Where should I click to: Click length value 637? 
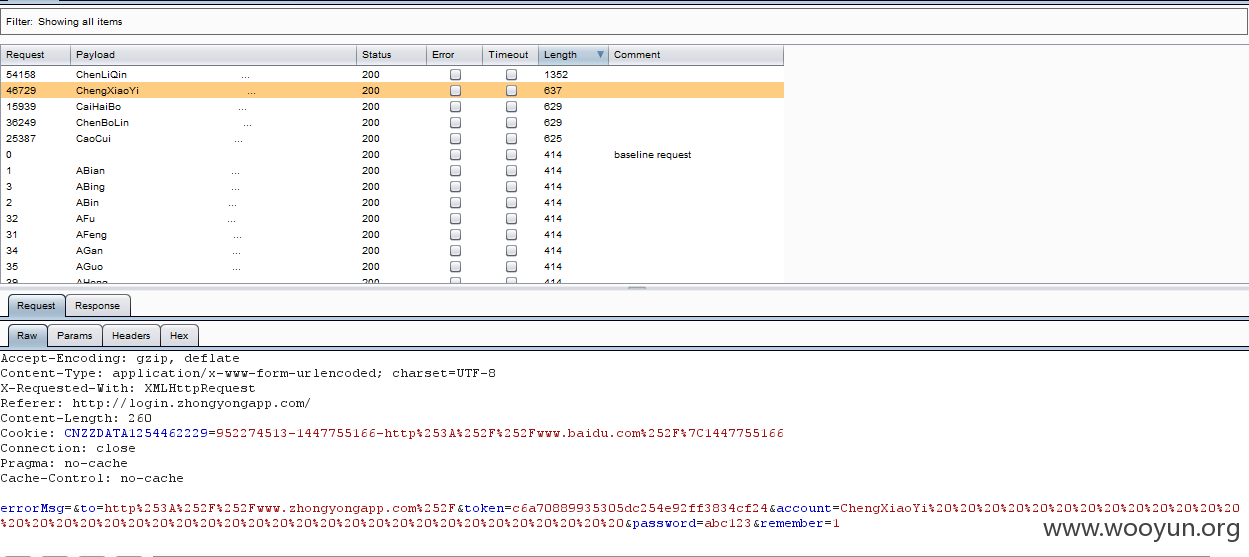553,91
